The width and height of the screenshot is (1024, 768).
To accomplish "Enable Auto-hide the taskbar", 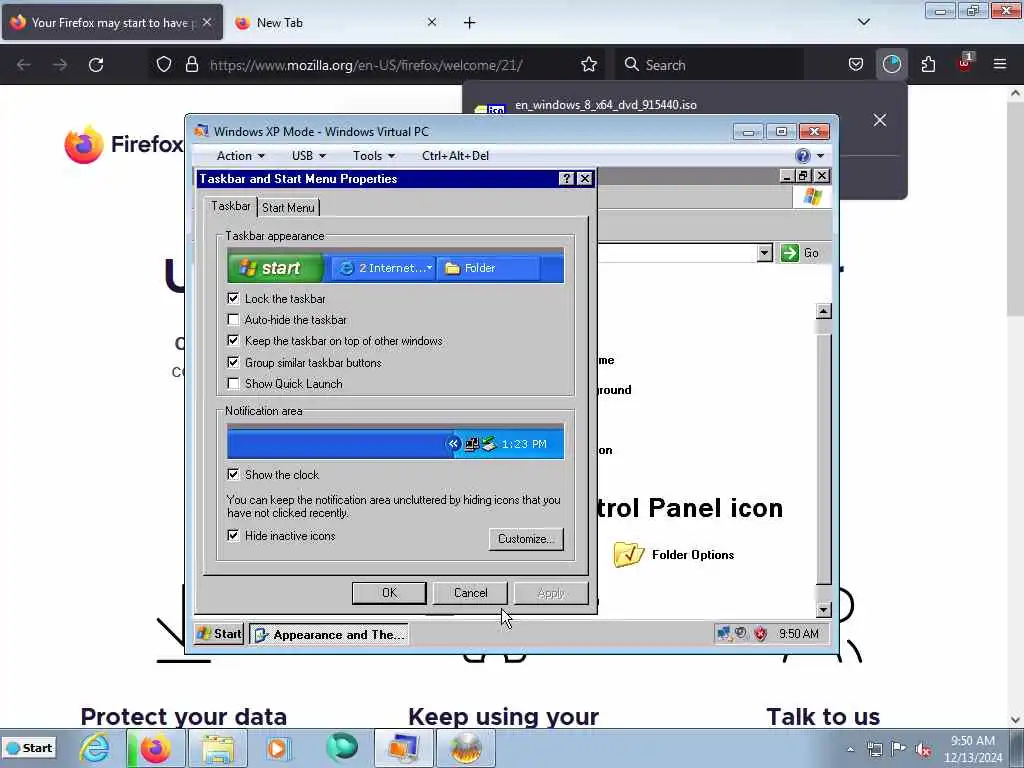I will pos(233,319).
